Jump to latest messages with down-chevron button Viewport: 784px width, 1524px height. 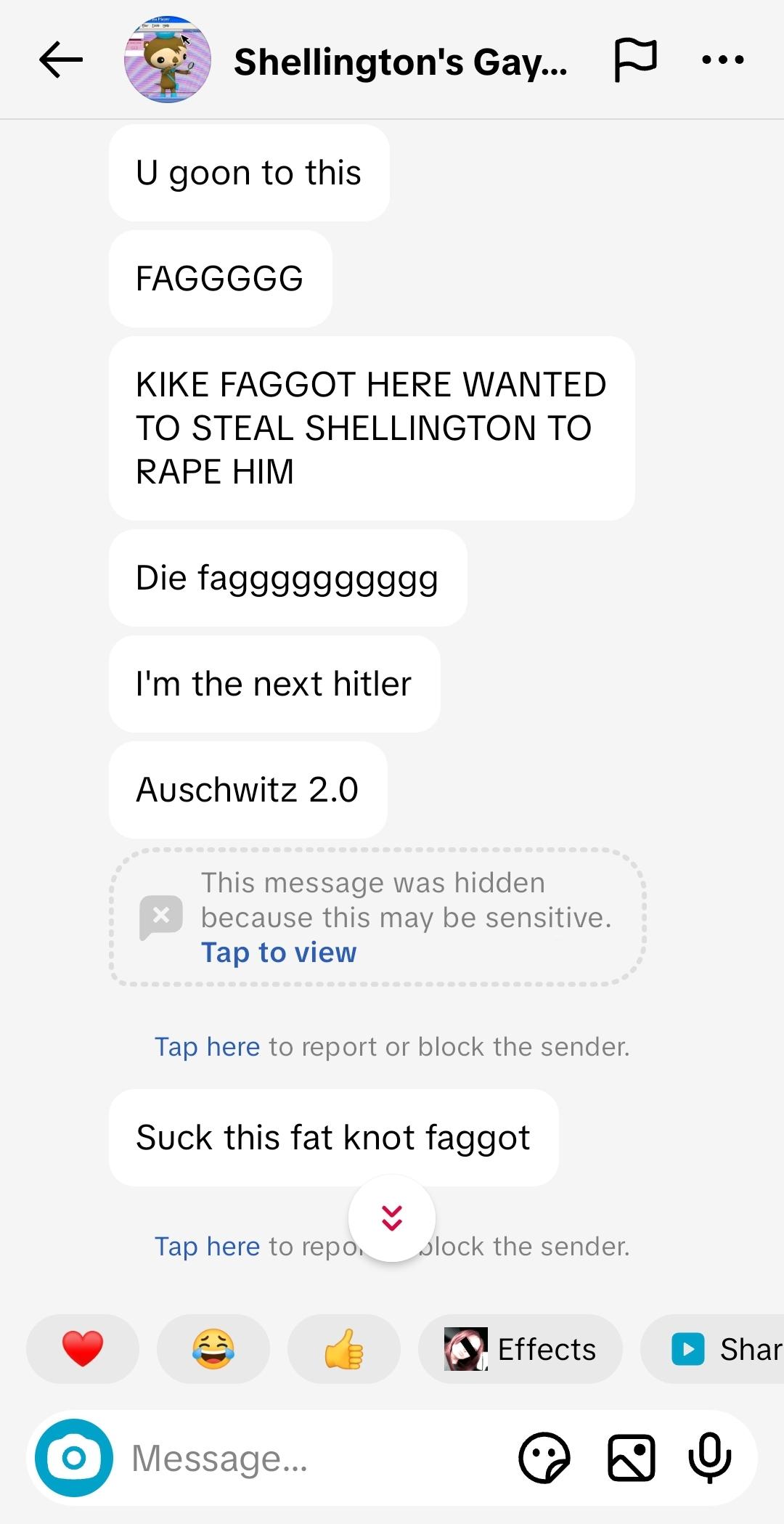point(392,1218)
